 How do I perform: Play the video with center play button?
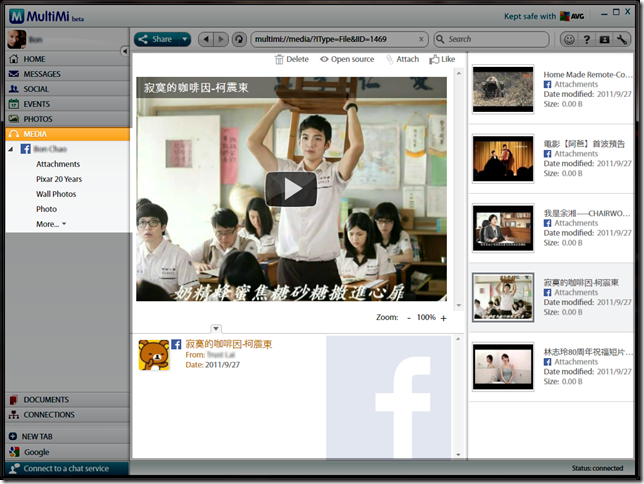[291, 188]
